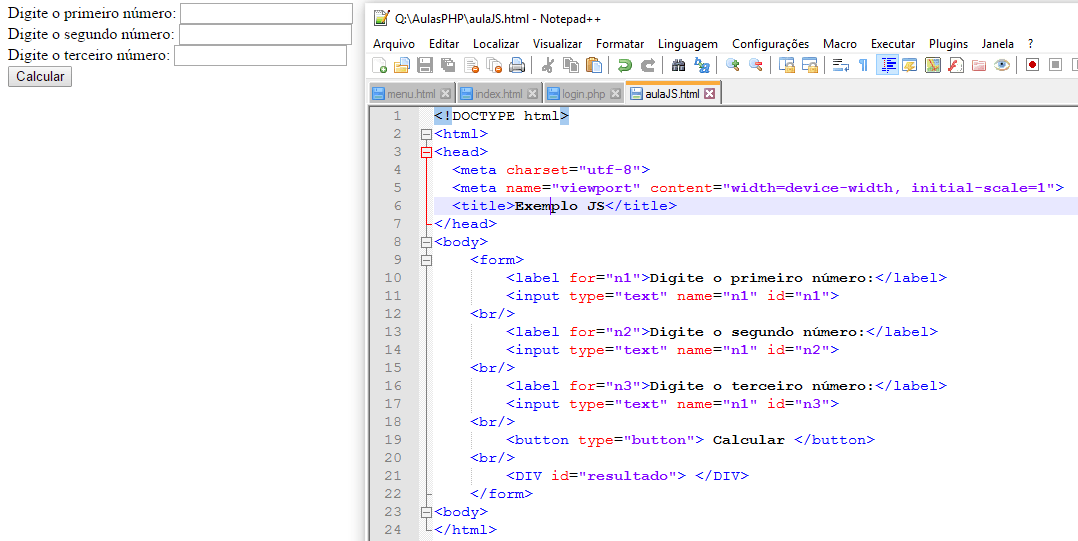The width and height of the screenshot is (1078, 541).
Task: Click the Redo arrow icon
Action: coord(648,65)
